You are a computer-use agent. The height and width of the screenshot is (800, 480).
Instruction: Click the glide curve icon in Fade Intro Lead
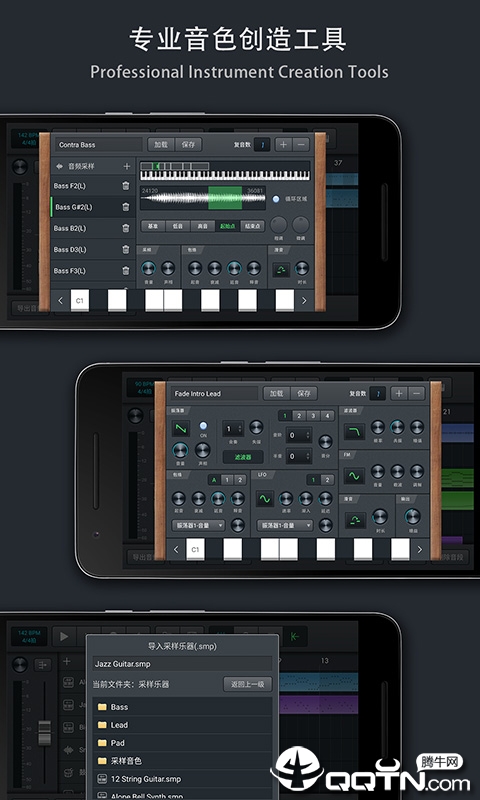pos(355,520)
